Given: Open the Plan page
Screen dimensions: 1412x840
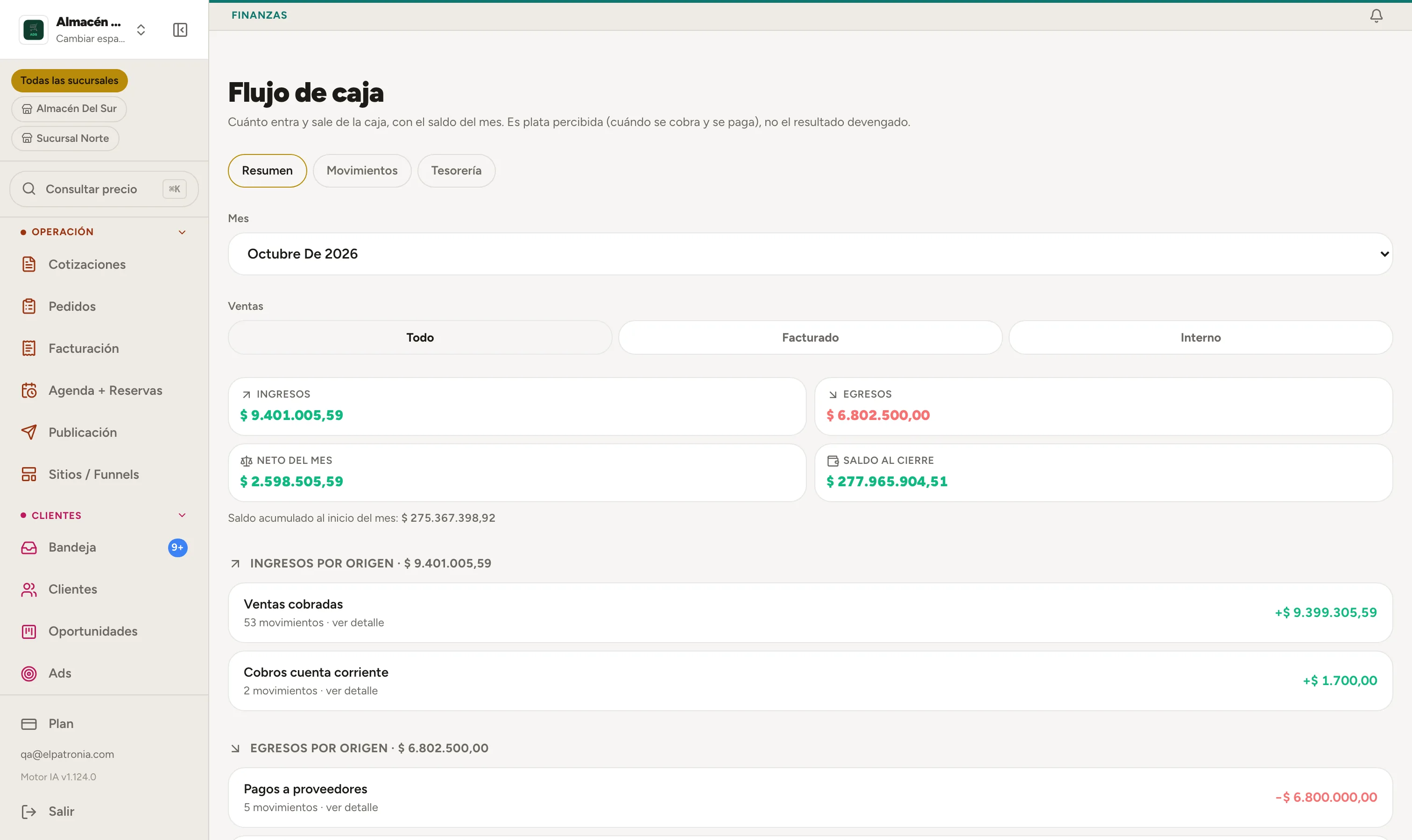Looking at the screenshot, I should tap(104, 723).
